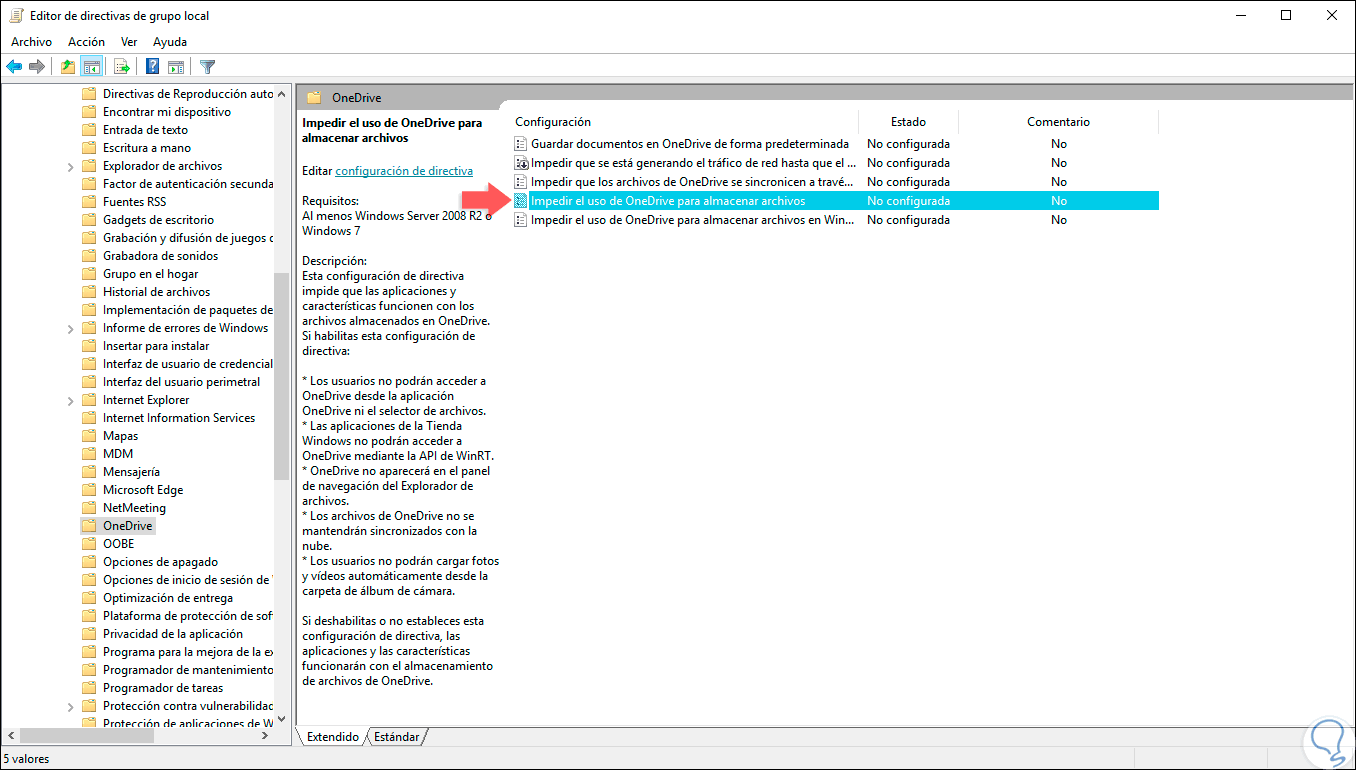Click the folder icon next to MDM
Image resolution: width=1356 pixels, height=770 pixels.
[89, 454]
